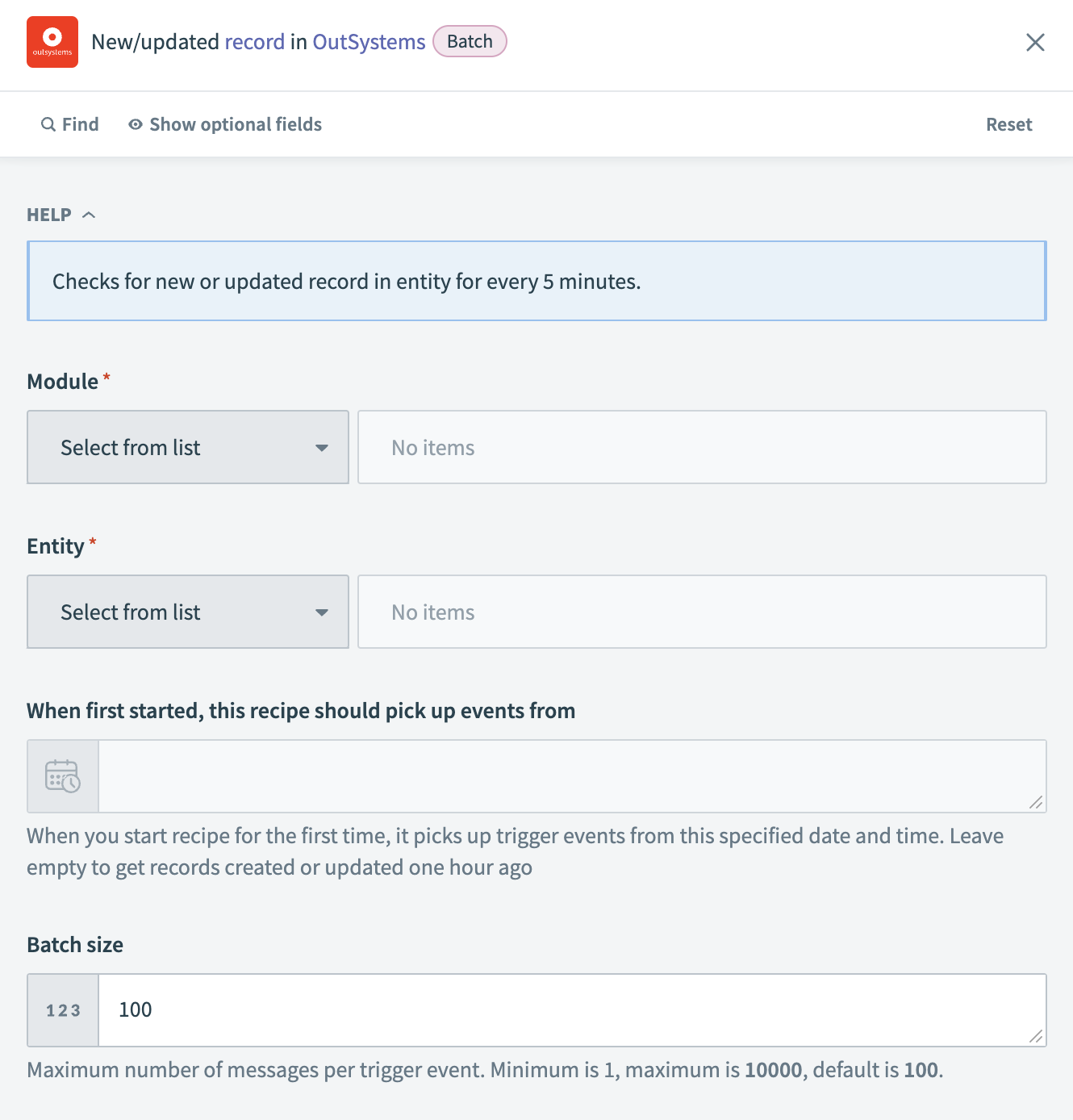Viewport: 1073px width, 1120px height.
Task: Click the date field resize handle
Action: tap(1037, 802)
